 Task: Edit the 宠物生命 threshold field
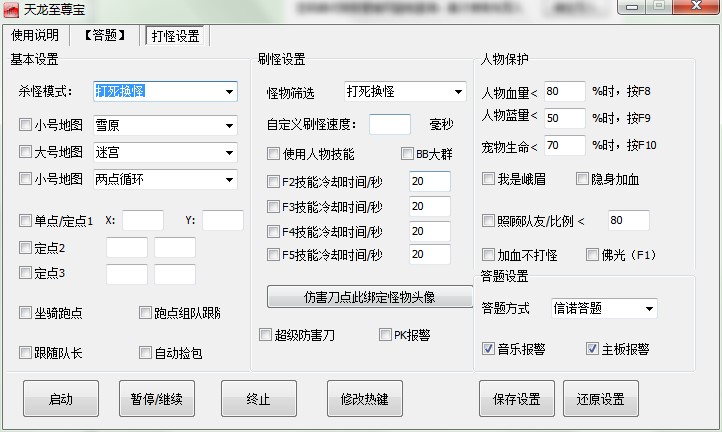565,146
